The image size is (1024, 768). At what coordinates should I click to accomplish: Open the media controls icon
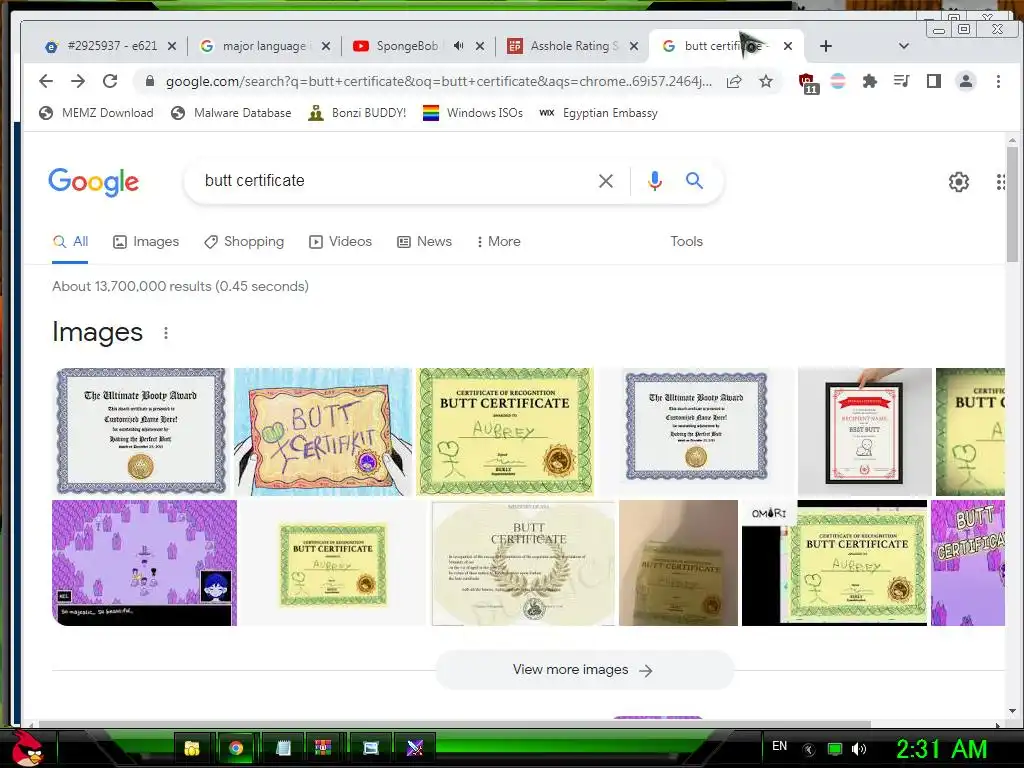click(x=901, y=81)
